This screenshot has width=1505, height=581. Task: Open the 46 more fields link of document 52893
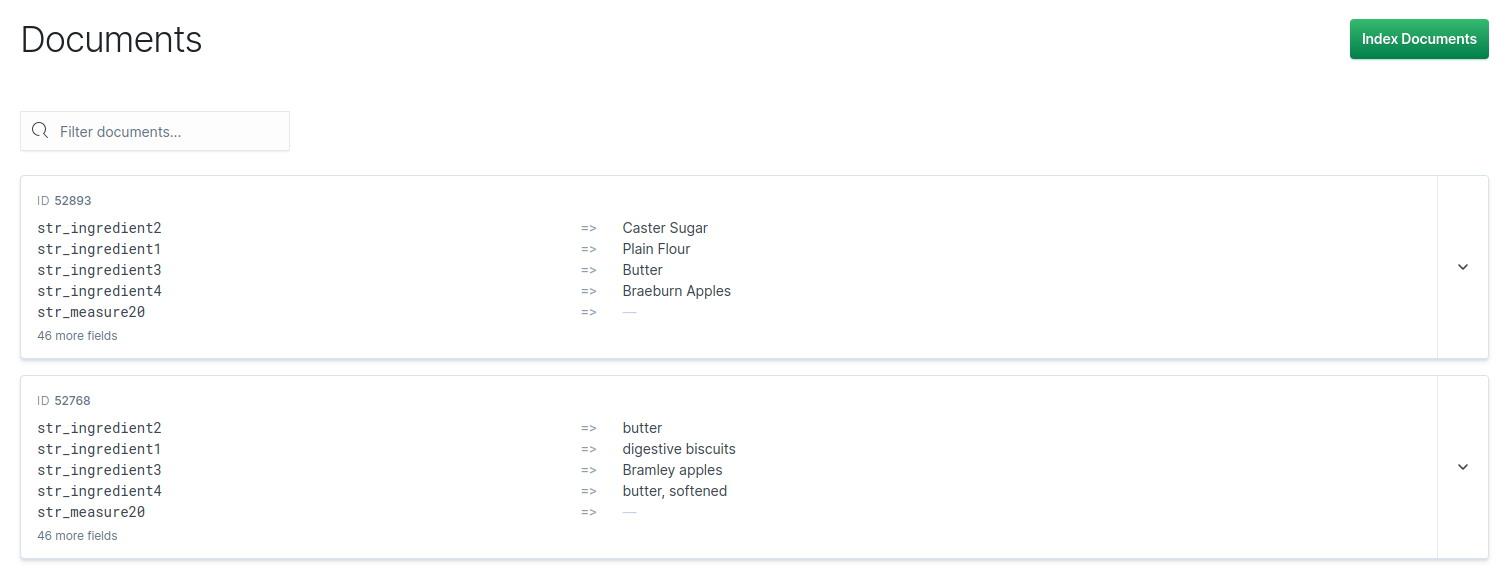[77, 335]
